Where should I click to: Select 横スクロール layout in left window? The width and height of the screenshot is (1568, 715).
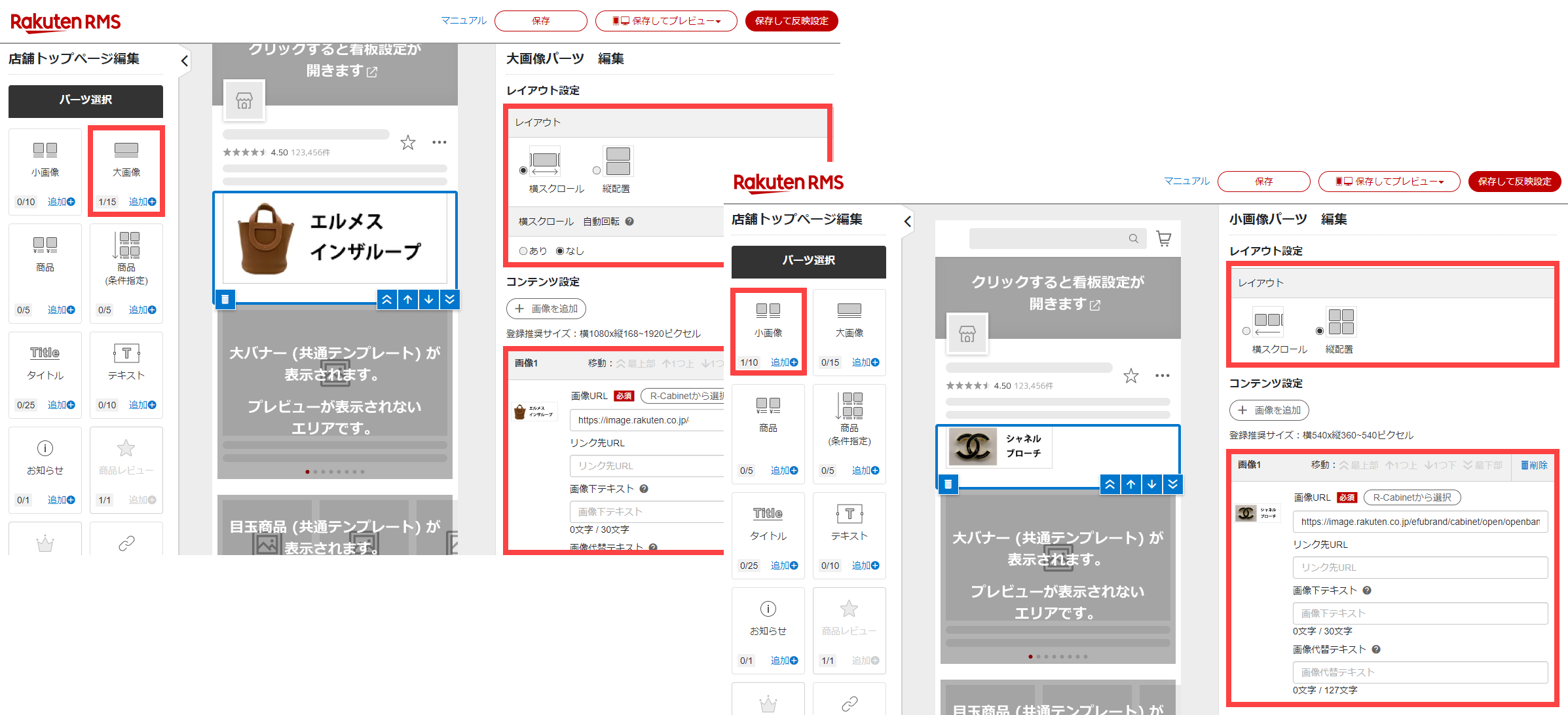pos(523,170)
